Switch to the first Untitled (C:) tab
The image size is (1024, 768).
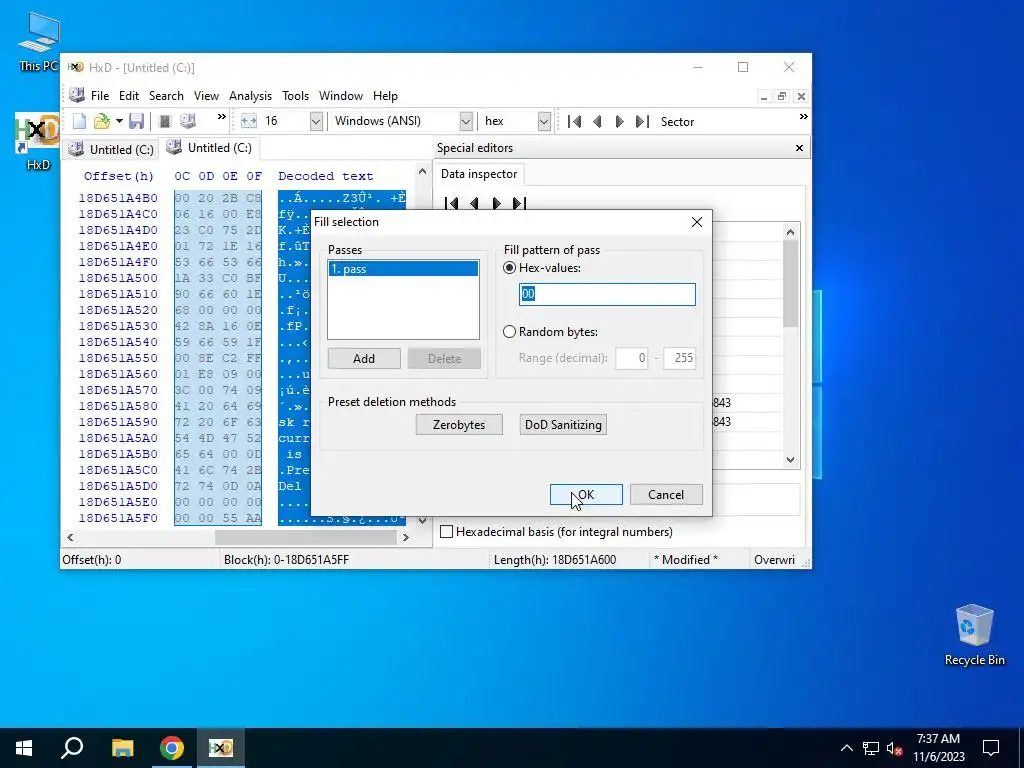[x=112, y=150]
